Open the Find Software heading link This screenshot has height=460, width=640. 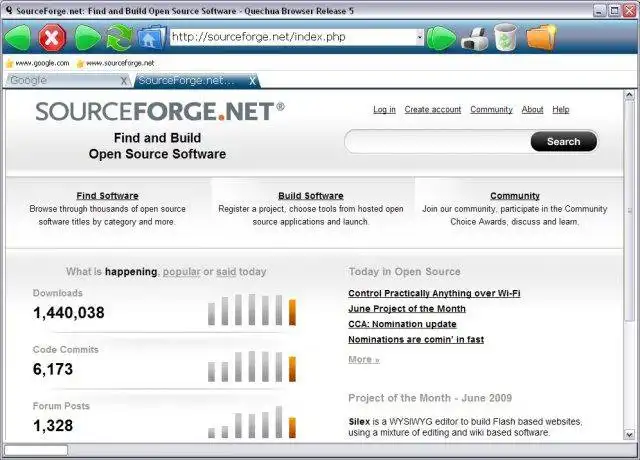(107, 196)
